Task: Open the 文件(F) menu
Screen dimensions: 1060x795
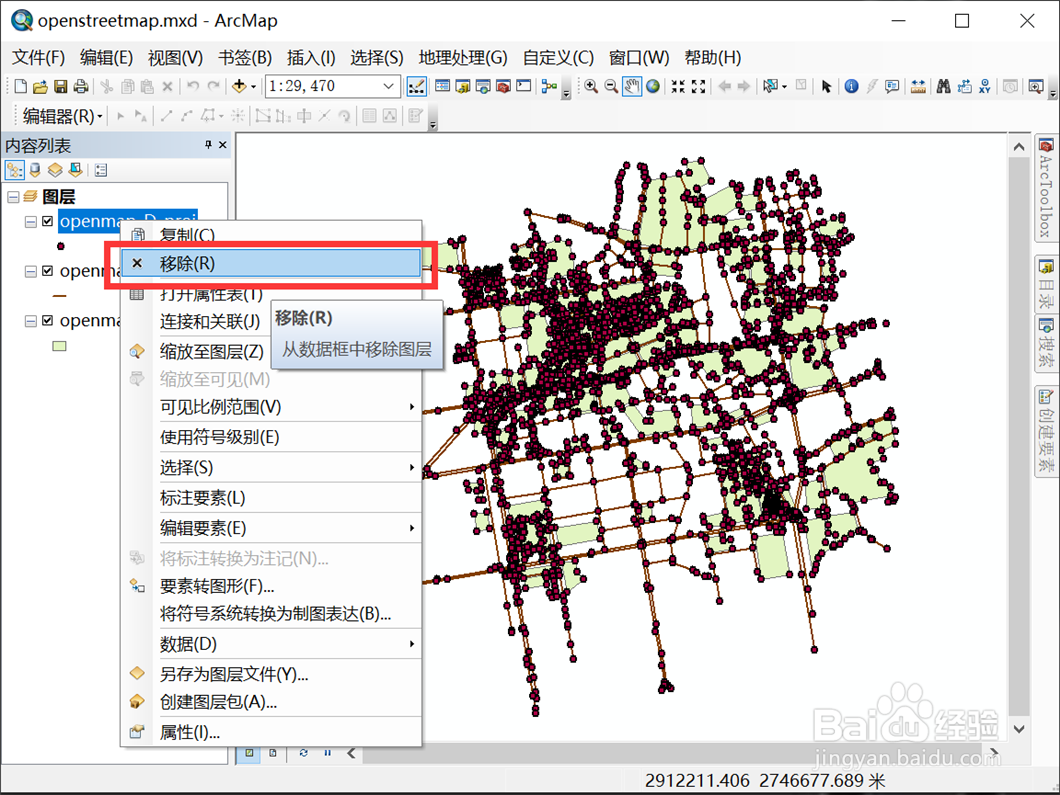Action: click(x=39, y=57)
